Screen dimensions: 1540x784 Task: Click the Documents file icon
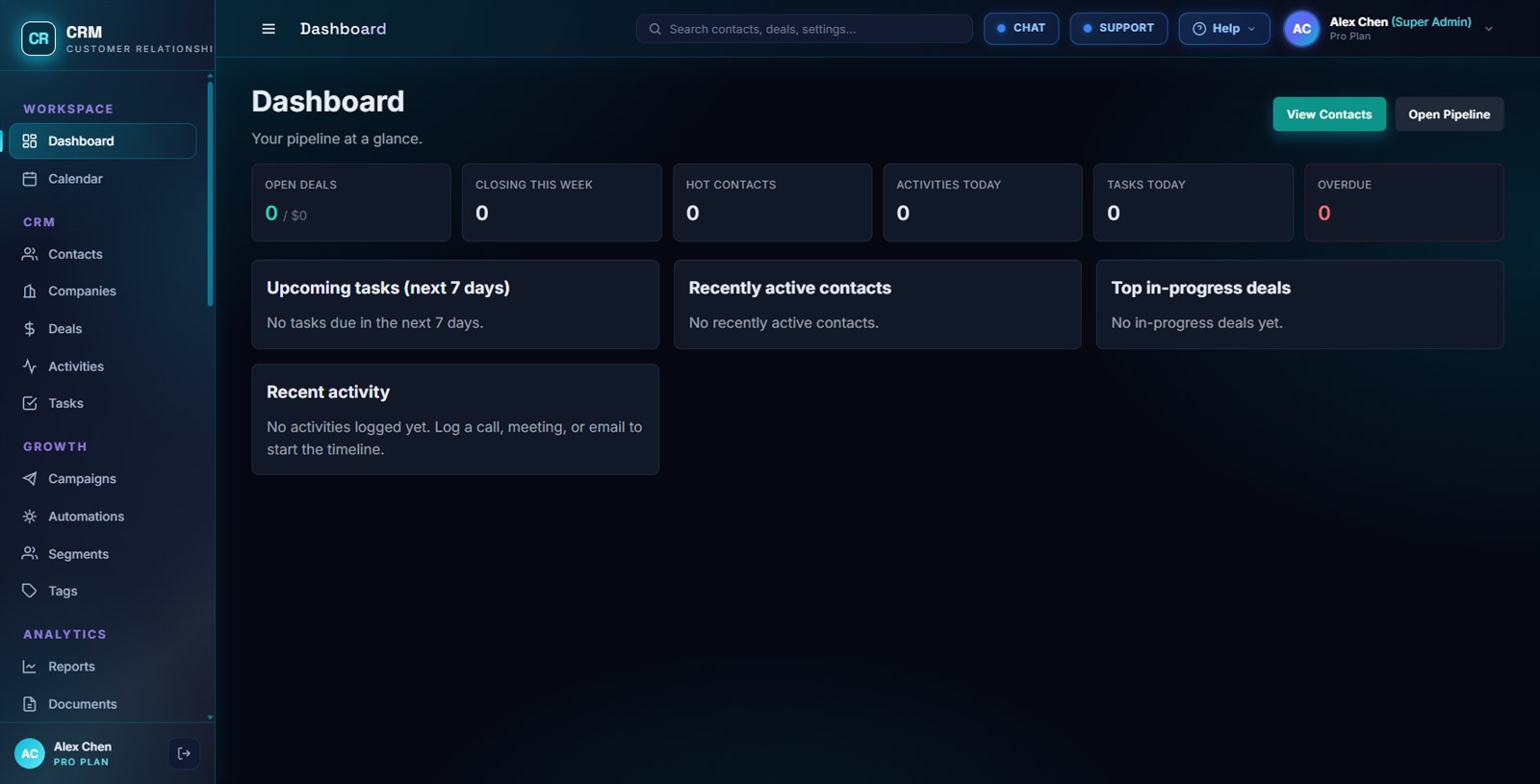pos(30,704)
